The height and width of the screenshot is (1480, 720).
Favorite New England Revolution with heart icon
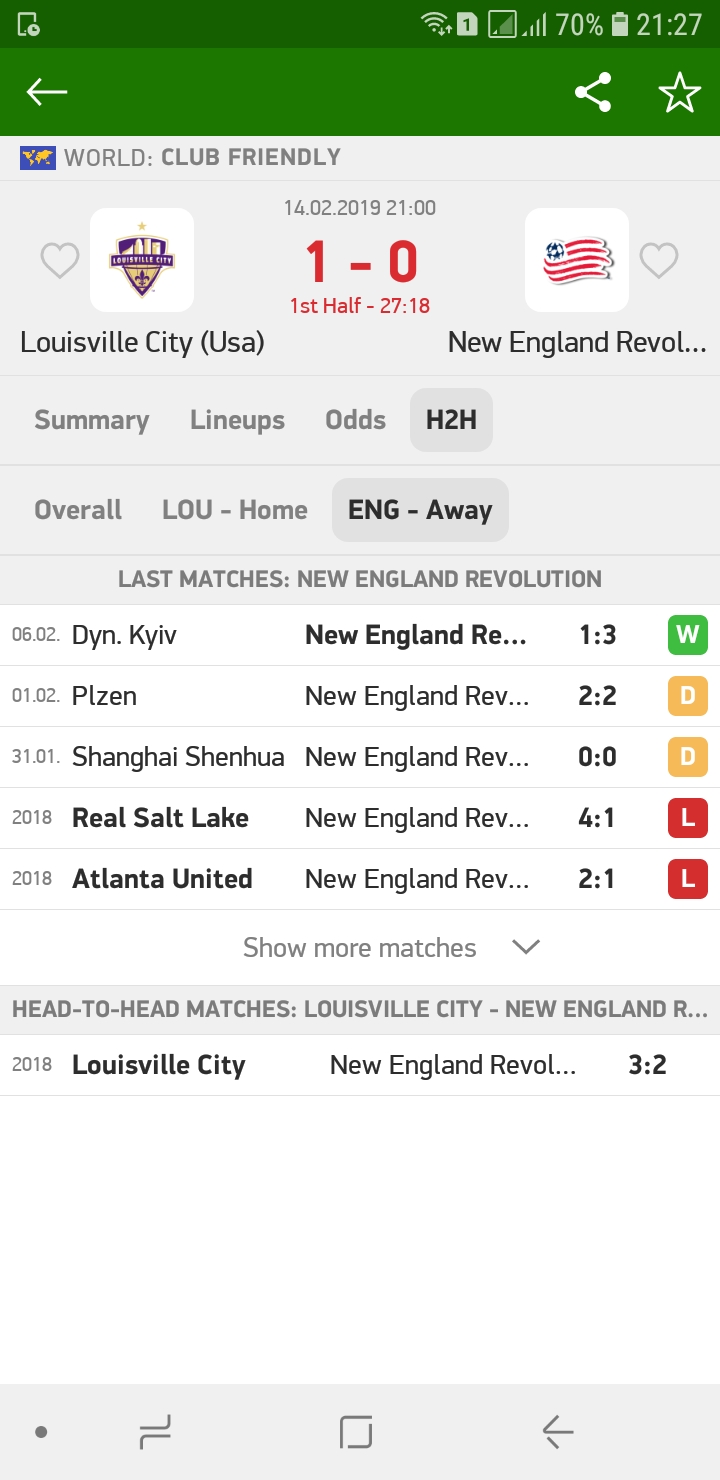[659, 261]
